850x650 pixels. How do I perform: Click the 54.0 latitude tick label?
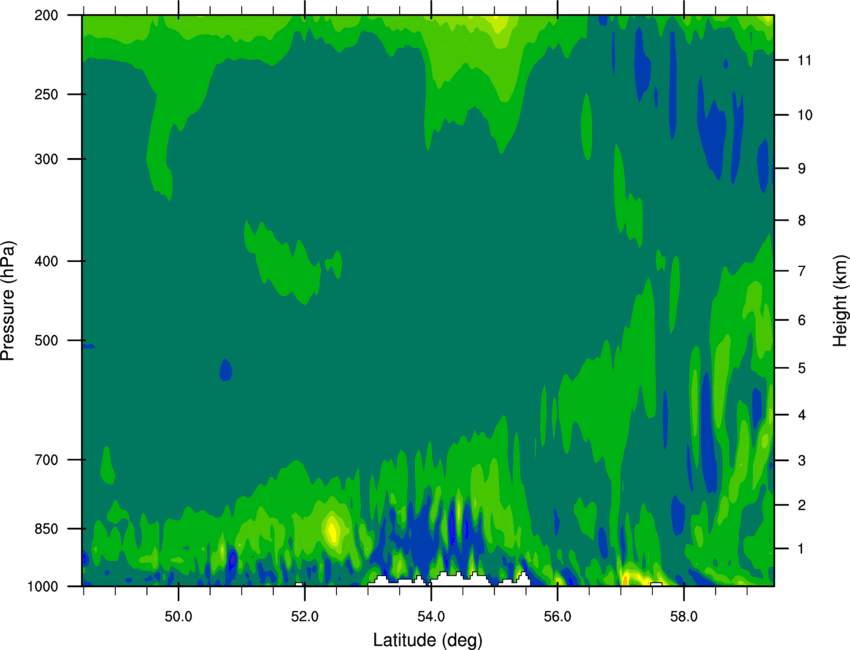click(x=431, y=617)
